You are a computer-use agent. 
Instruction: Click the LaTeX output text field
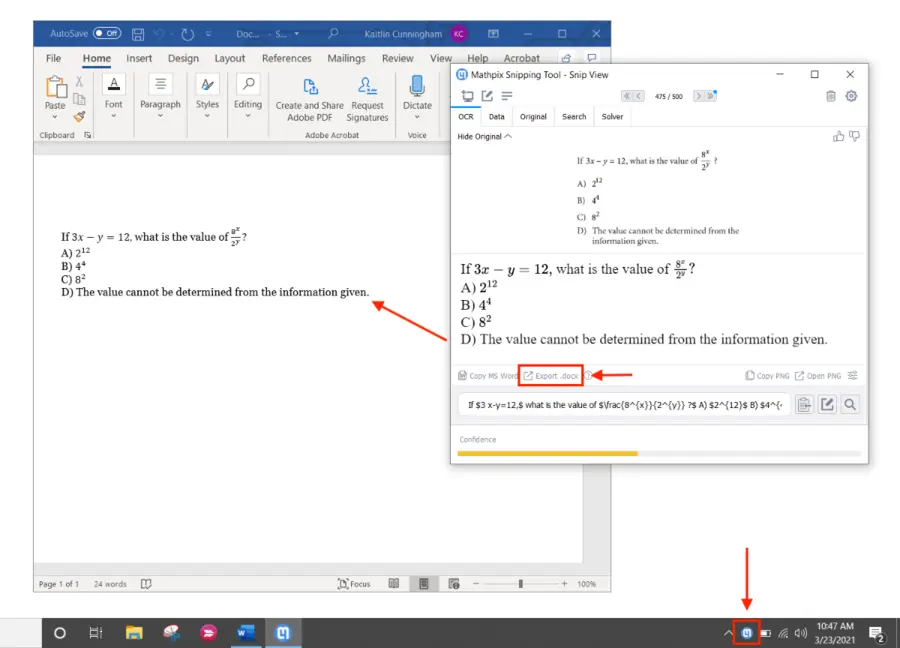tap(624, 405)
